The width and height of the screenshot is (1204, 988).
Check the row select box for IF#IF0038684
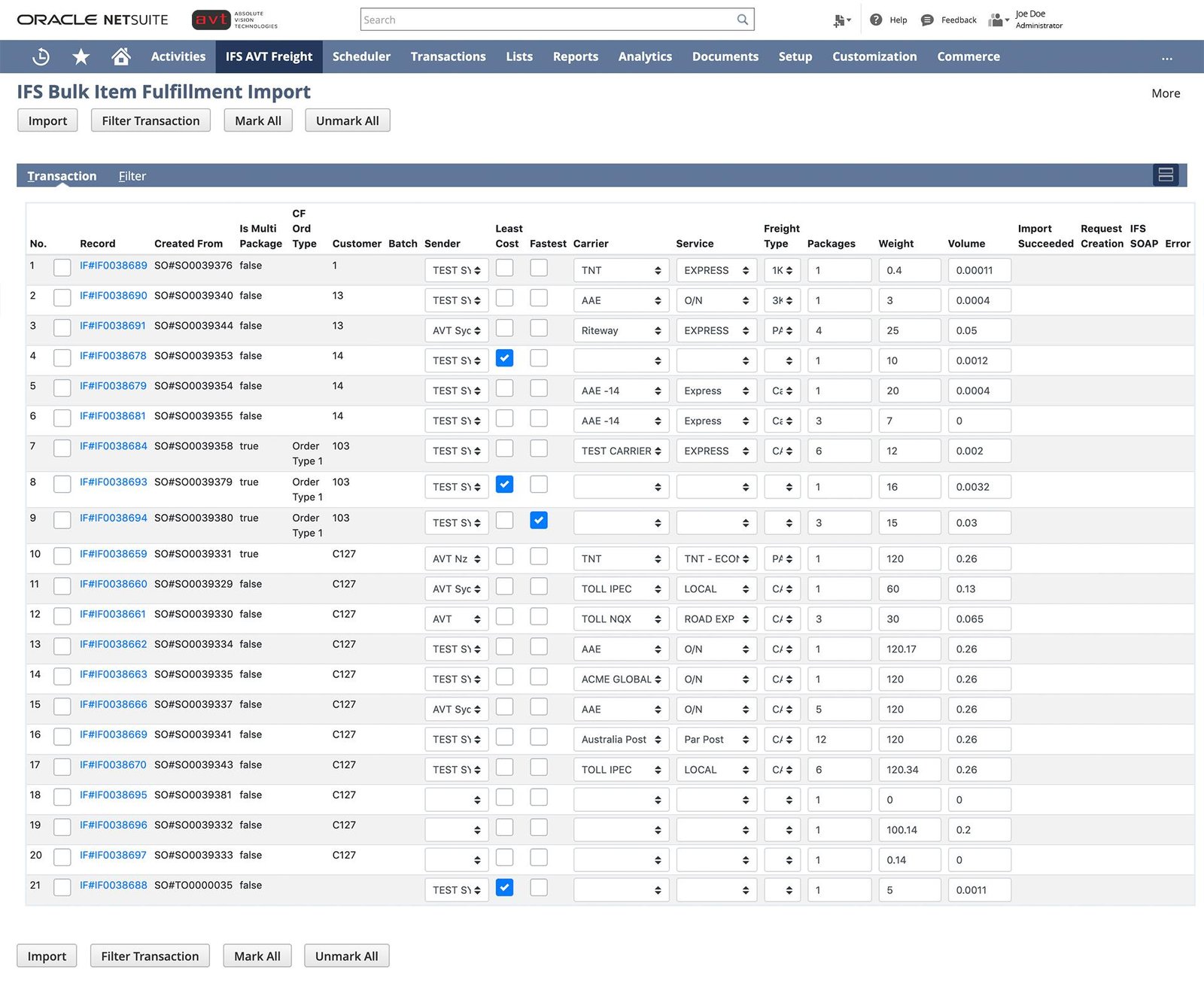click(x=62, y=448)
